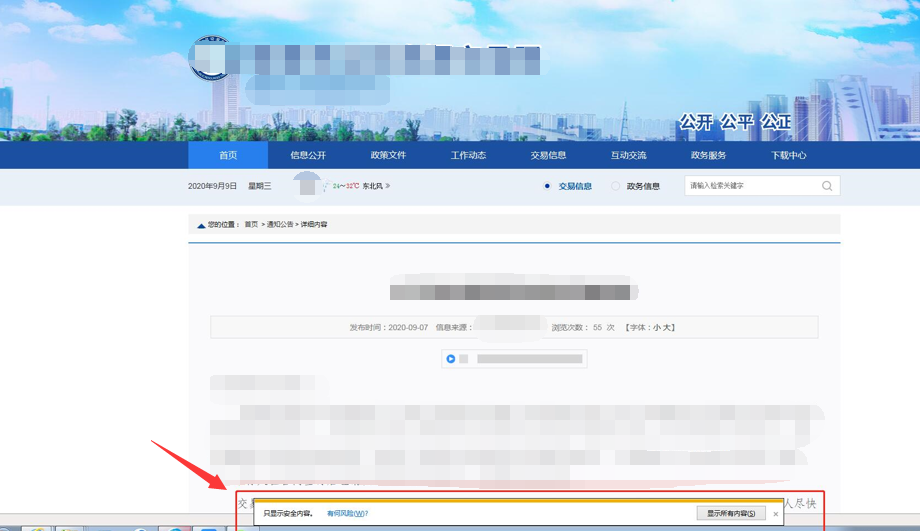The image size is (920, 531).
Task: Click the search magnifier icon
Action: 827,186
